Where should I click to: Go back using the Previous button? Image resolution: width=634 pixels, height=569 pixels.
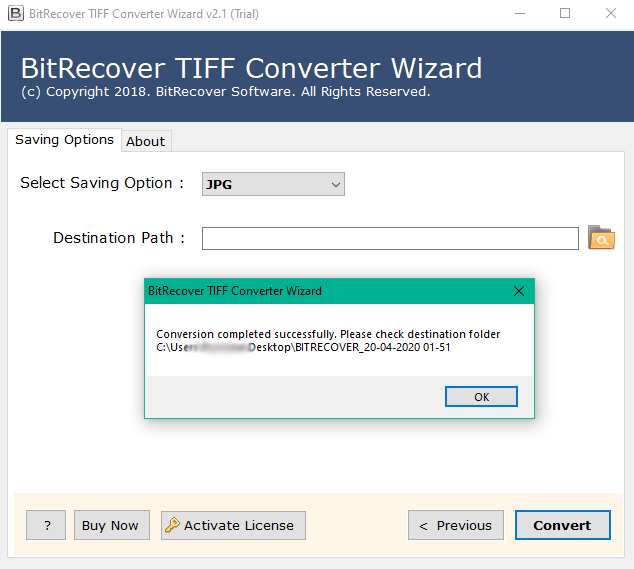[455, 525]
